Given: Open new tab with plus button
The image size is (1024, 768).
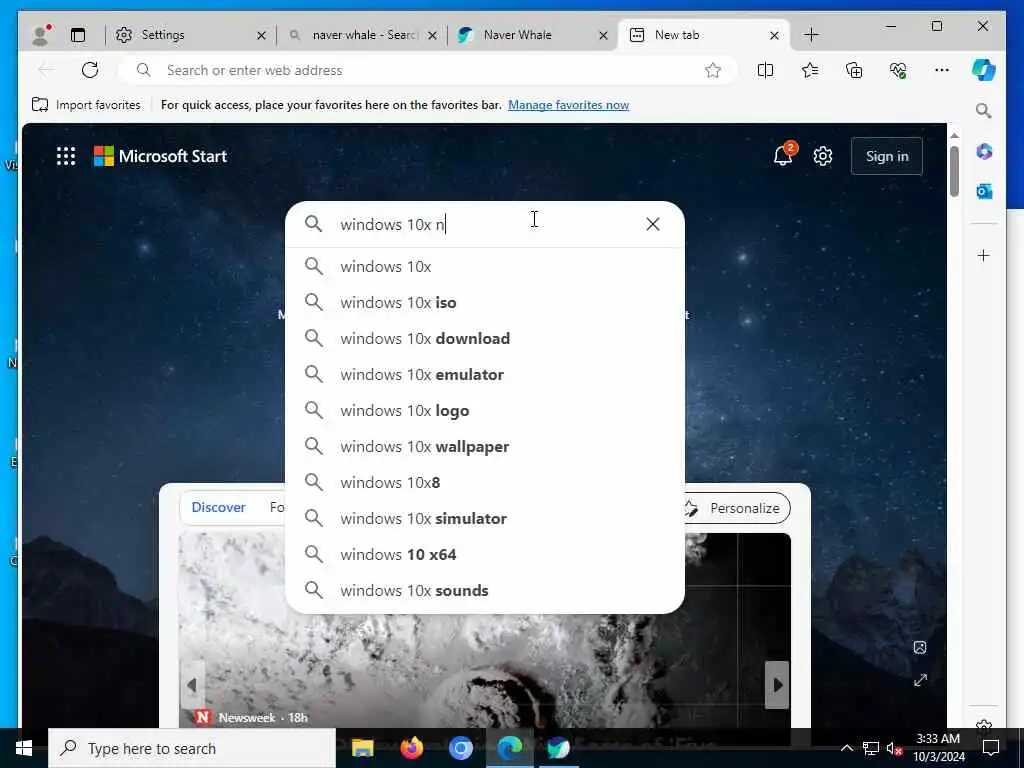Looking at the screenshot, I should coord(811,35).
